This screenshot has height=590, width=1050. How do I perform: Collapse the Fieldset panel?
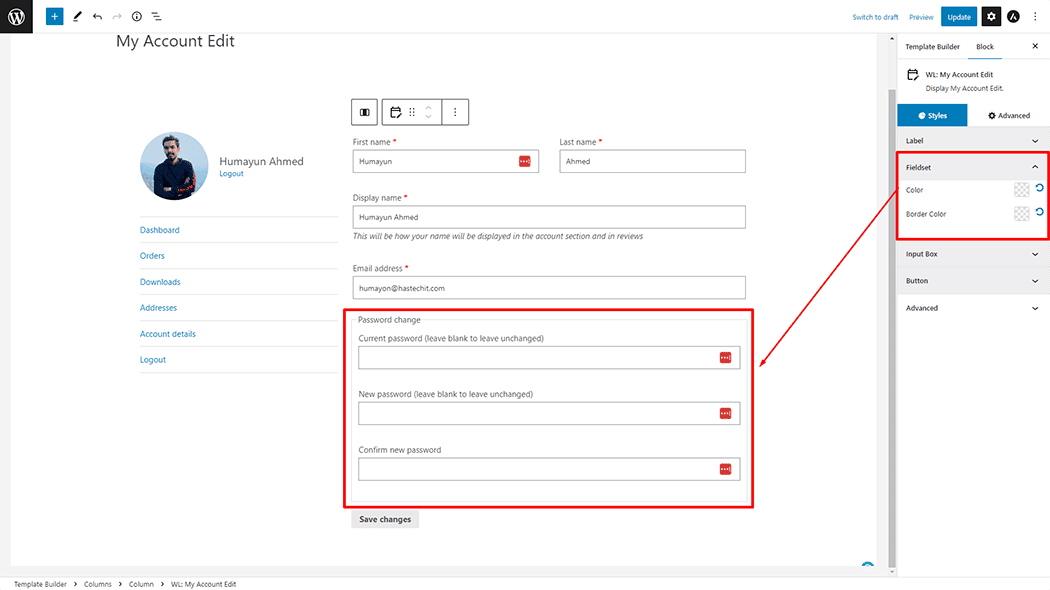point(1034,168)
